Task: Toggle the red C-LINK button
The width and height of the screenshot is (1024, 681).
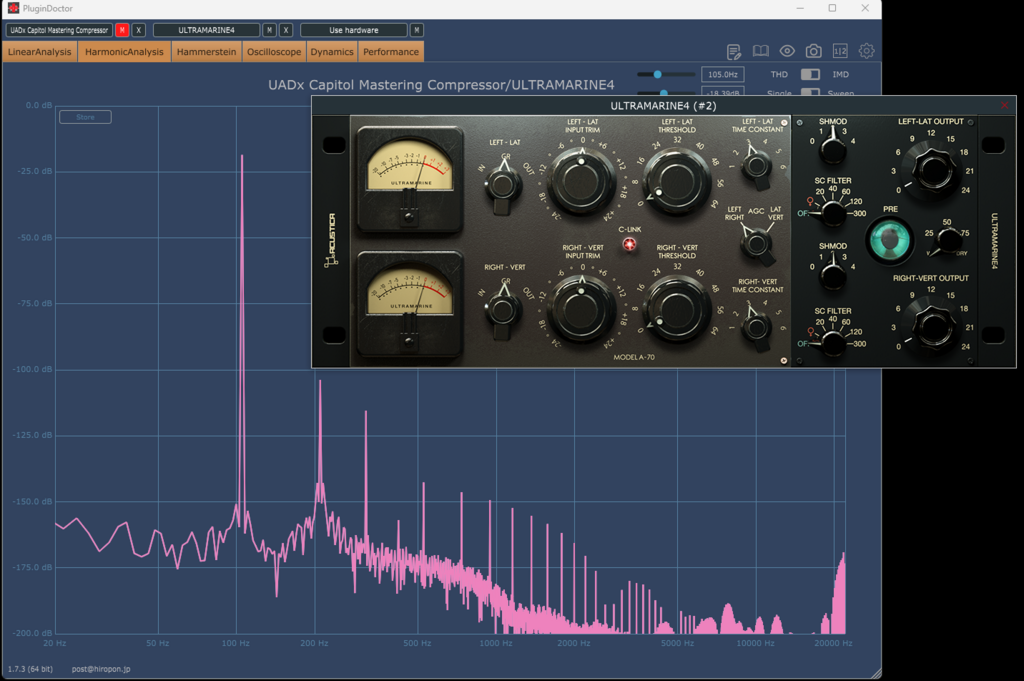Action: [629, 244]
